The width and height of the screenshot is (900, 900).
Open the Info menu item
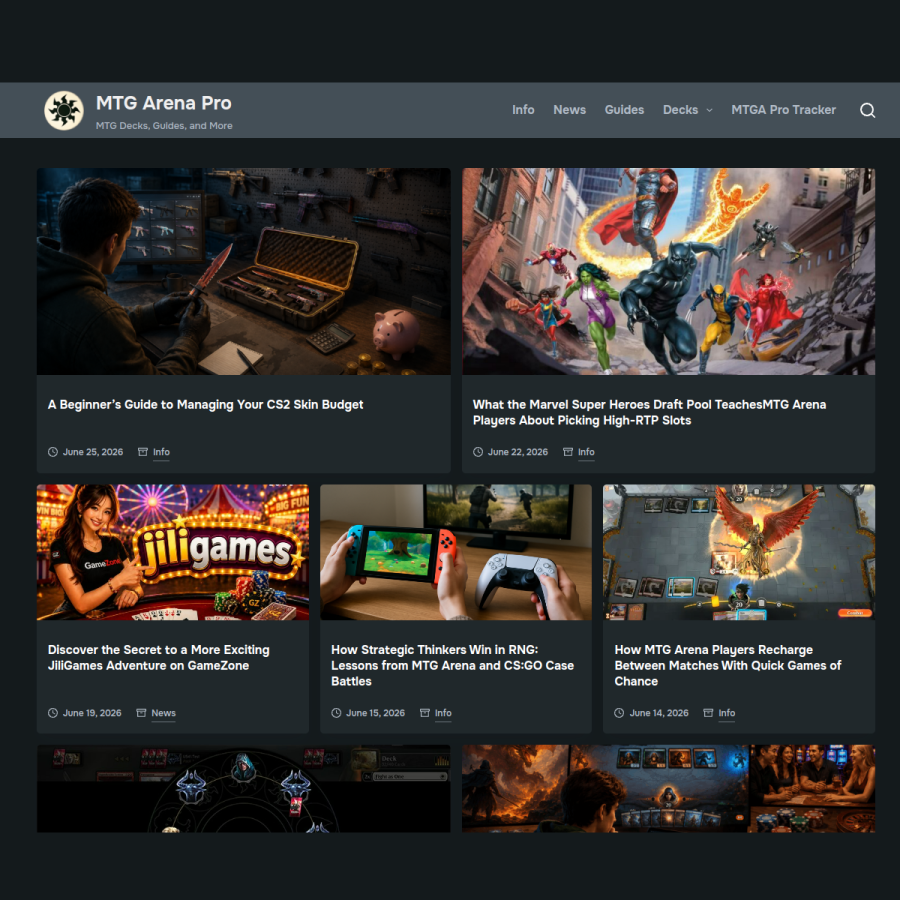(523, 110)
